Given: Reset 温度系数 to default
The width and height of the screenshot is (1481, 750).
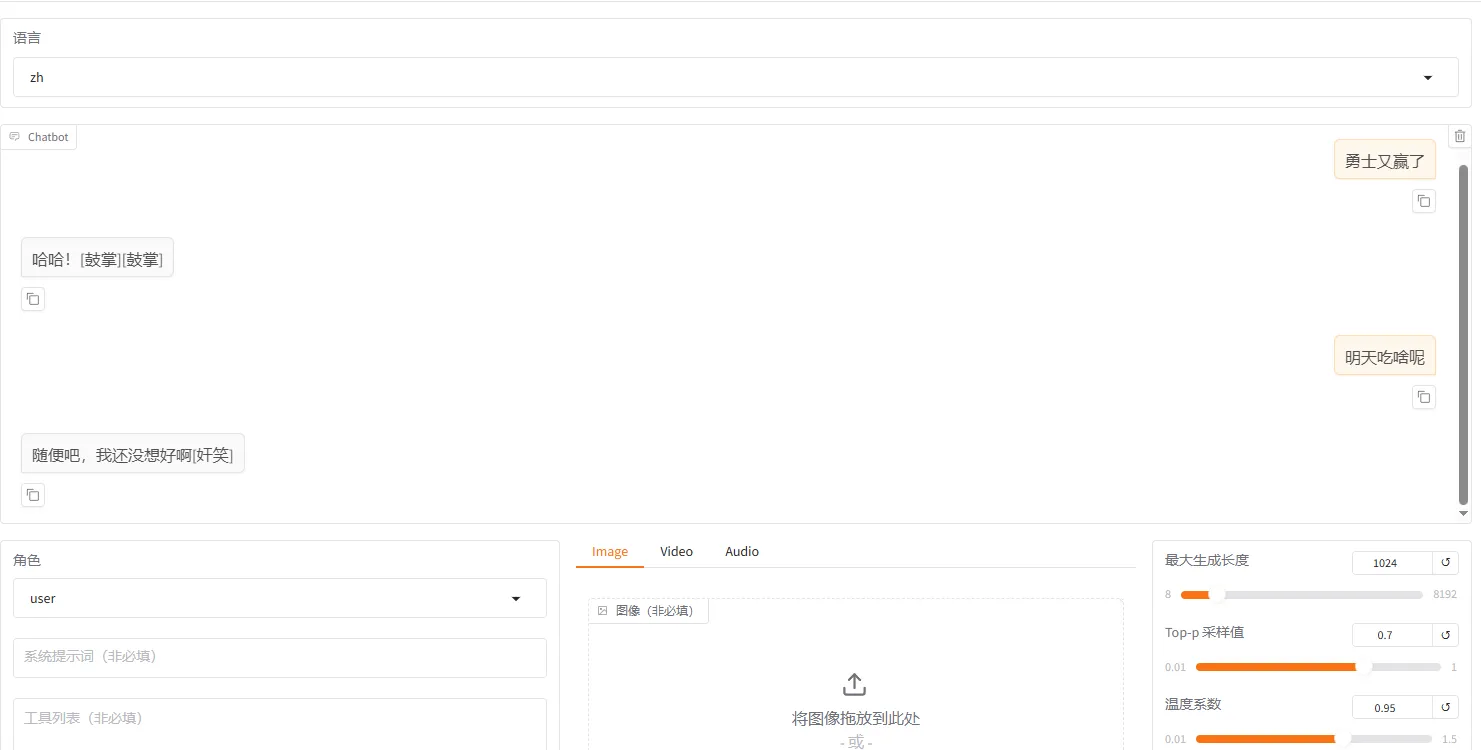Looking at the screenshot, I should [x=1445, y=707].
